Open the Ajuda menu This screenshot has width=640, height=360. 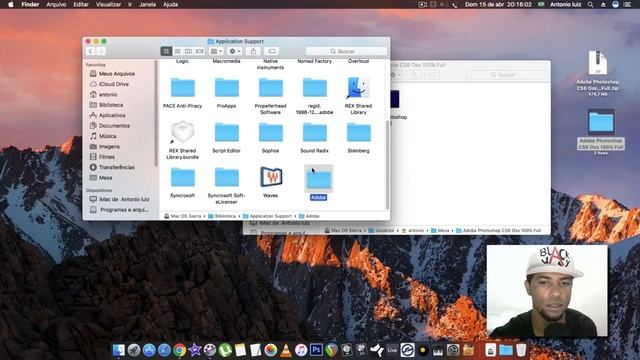[x=170, y=4]
